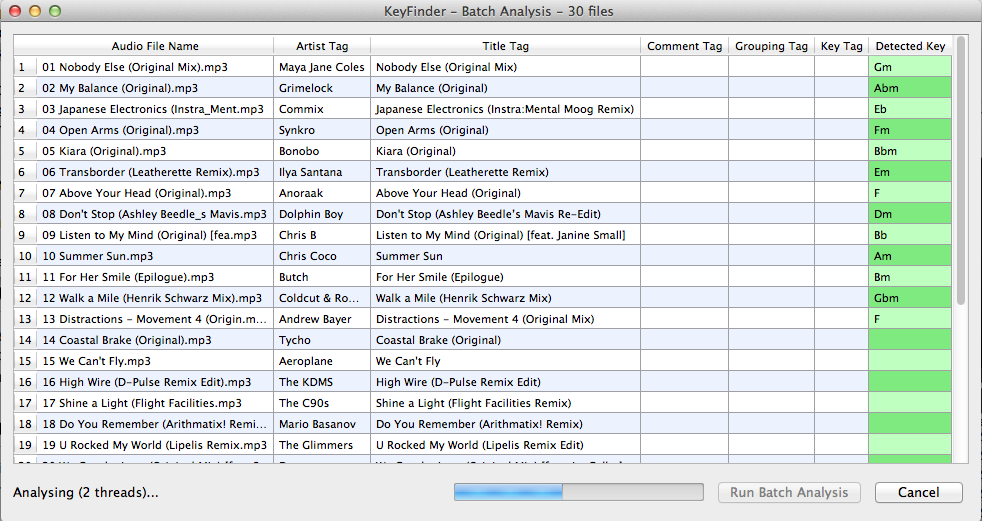
Task: Click artist cell Synkro
Action: (x=322, y=130)
